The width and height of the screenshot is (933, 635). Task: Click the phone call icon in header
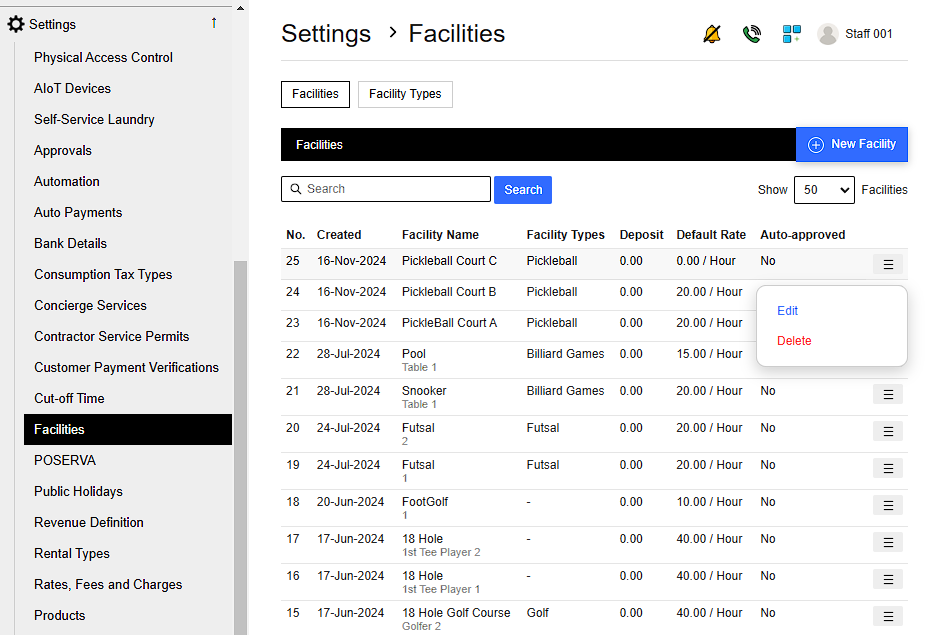[752, 34]
